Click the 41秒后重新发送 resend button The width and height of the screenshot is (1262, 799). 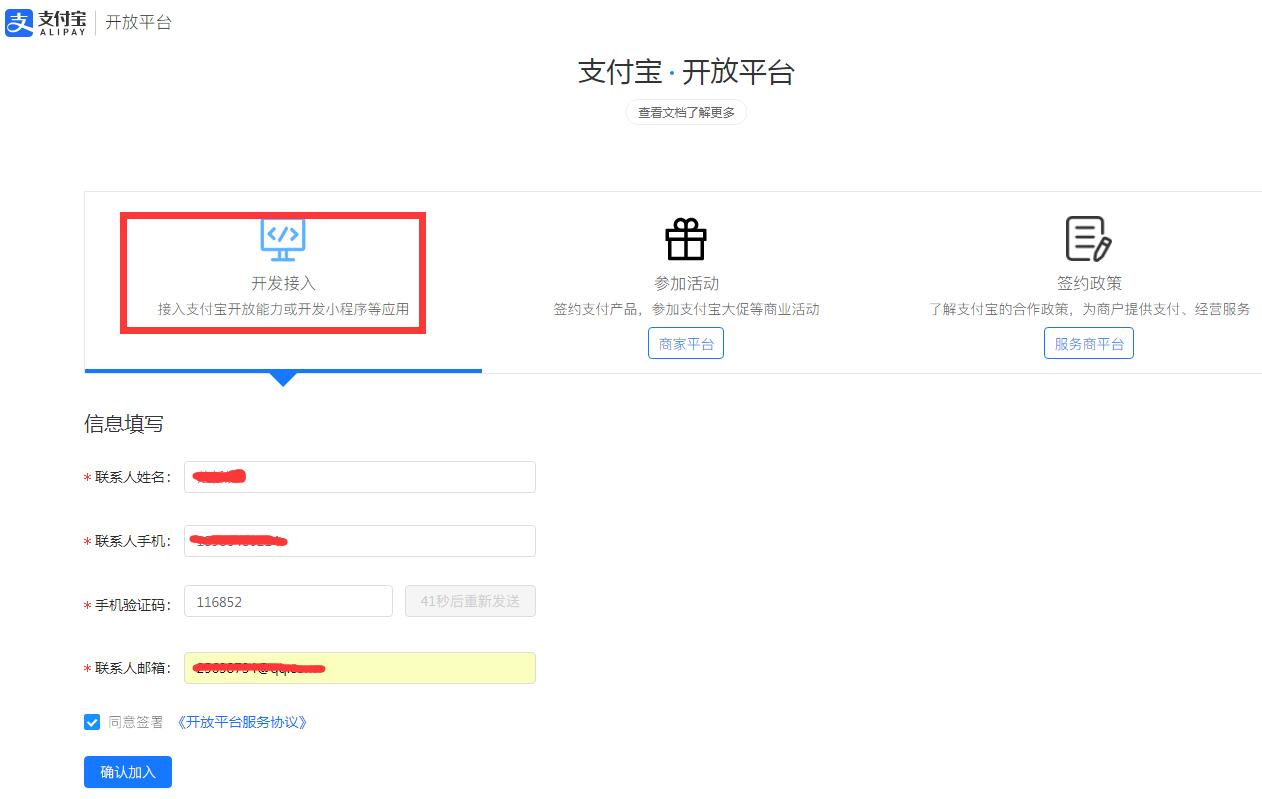coord(470,602)
